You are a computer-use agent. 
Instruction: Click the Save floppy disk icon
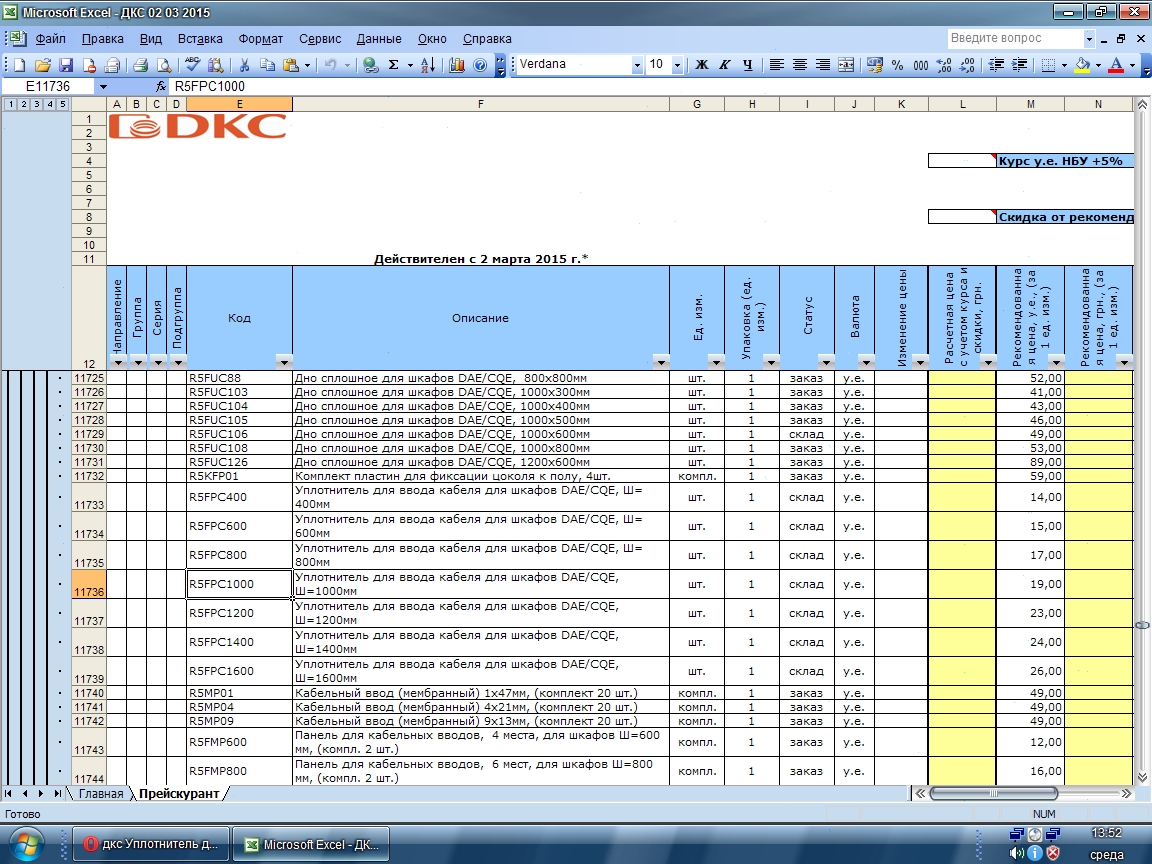click(x=66, y=65)
